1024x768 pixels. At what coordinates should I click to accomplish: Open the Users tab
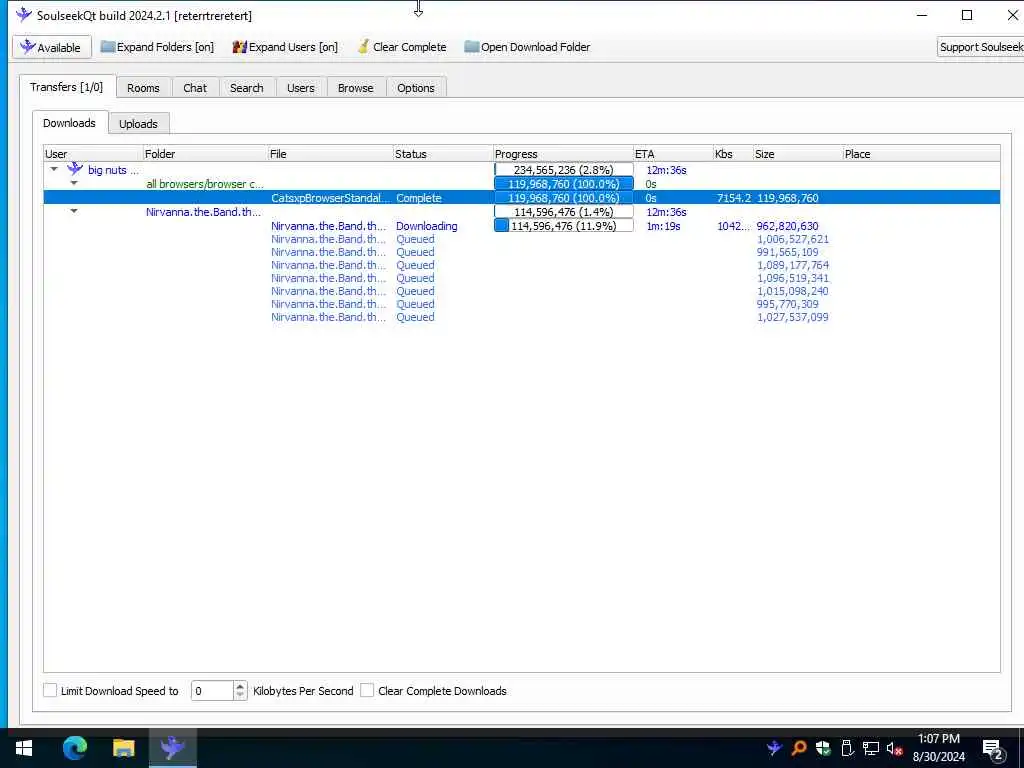click(300, 88)
